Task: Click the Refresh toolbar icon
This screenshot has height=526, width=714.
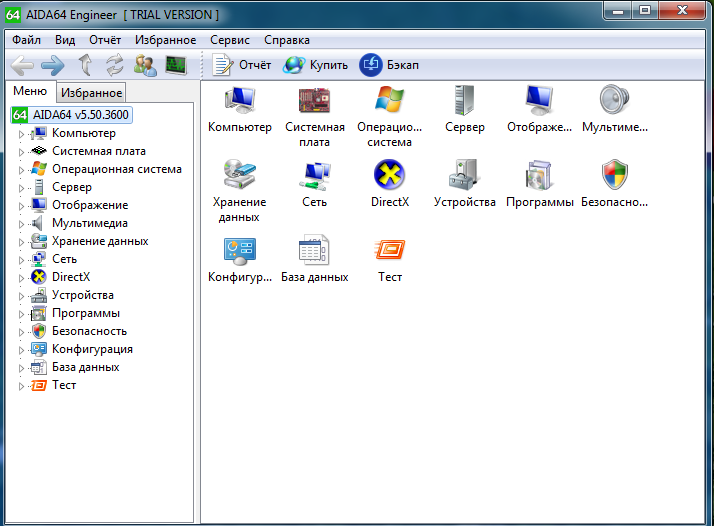Action: (x=115, y=65)
